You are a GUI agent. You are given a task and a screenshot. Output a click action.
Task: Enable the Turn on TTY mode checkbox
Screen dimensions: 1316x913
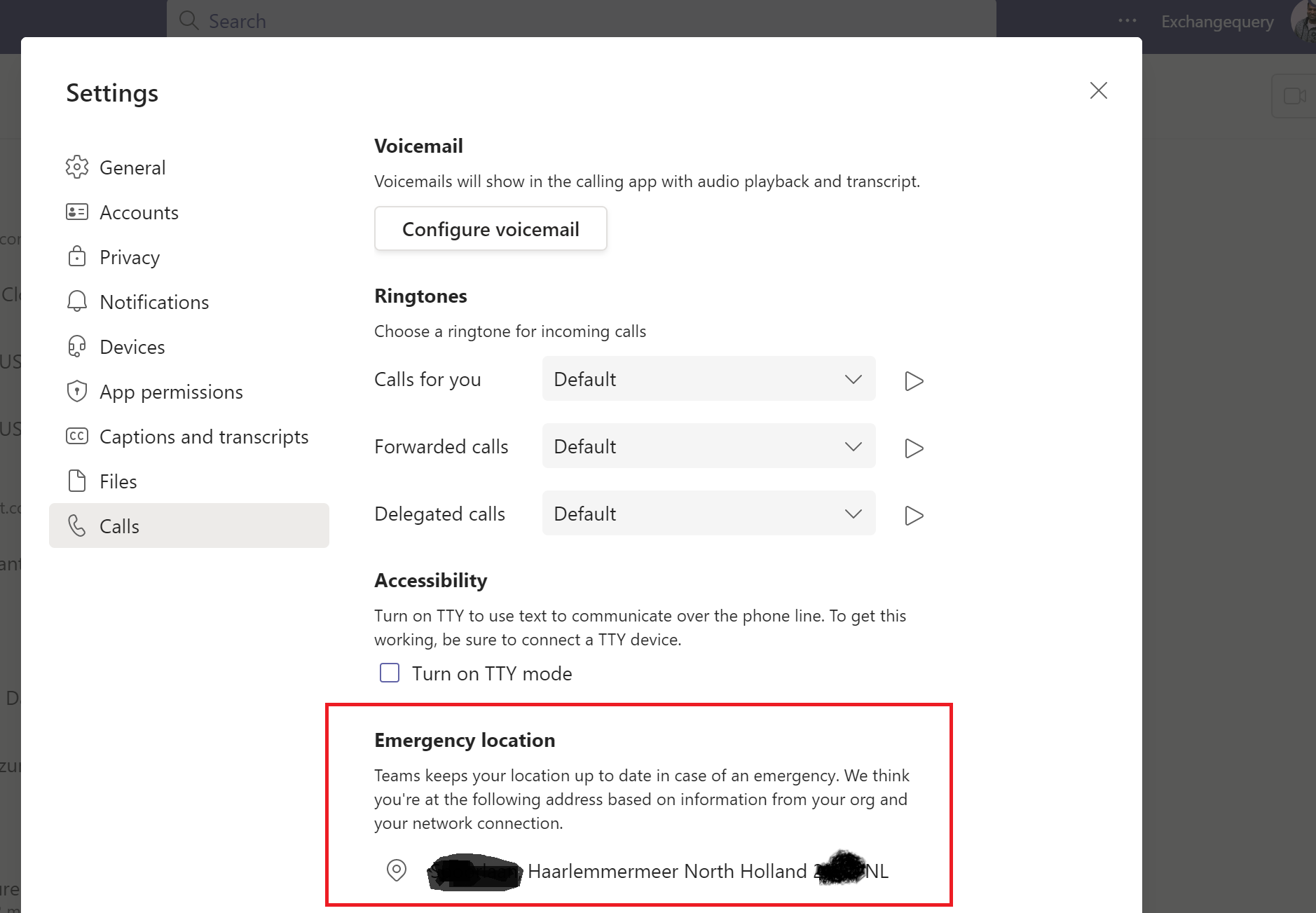tap(390, 673)
